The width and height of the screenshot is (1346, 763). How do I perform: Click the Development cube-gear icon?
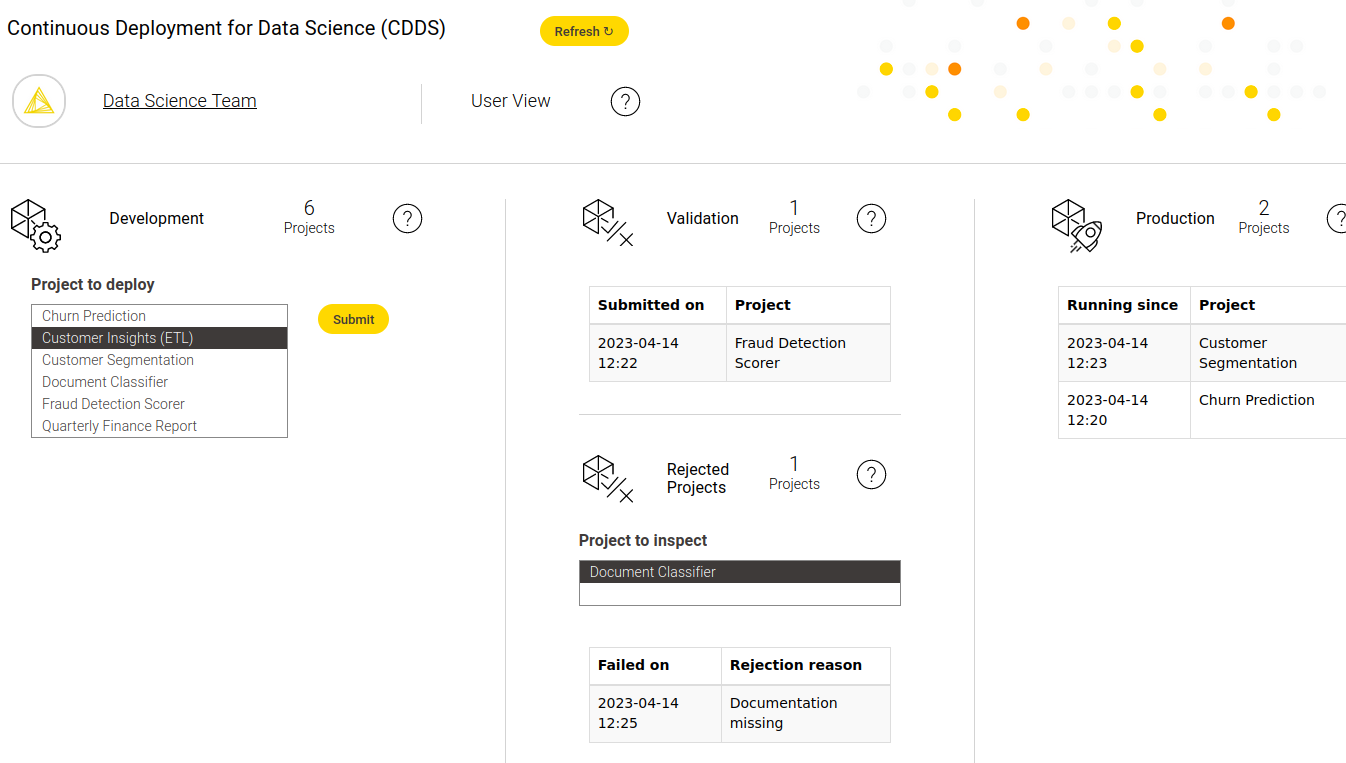(36, 224)
